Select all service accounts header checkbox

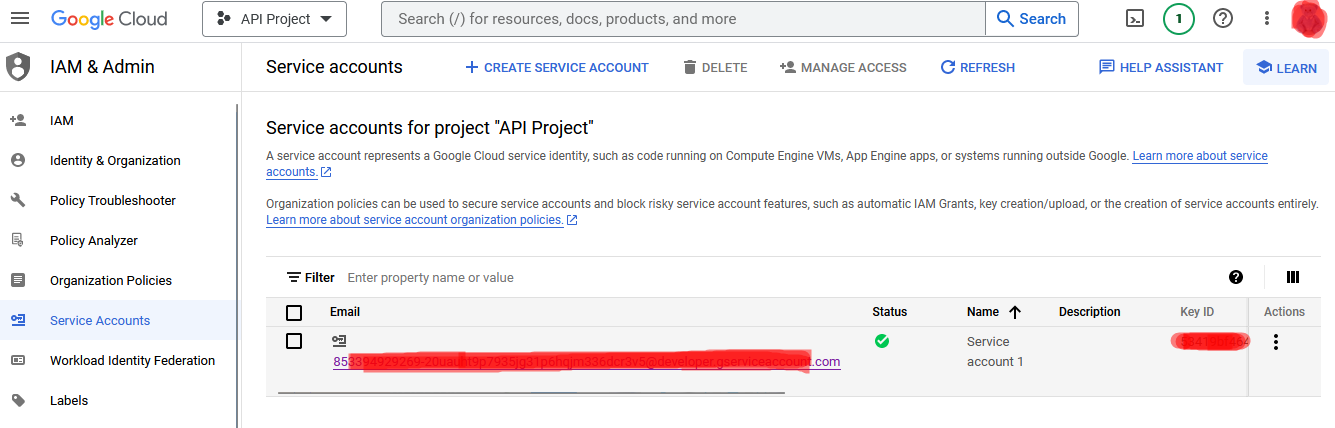pyautogui.click(x=294, y=312)
